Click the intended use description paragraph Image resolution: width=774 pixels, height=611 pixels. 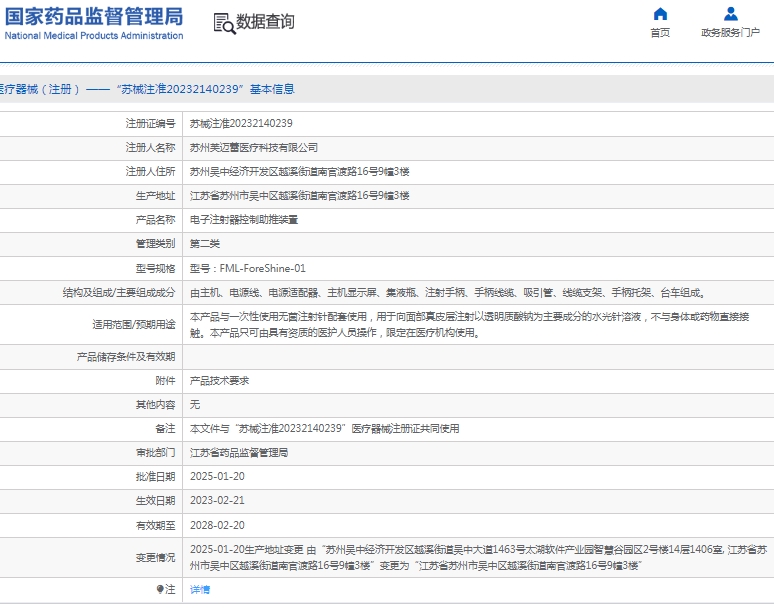[x=469, y=324]
